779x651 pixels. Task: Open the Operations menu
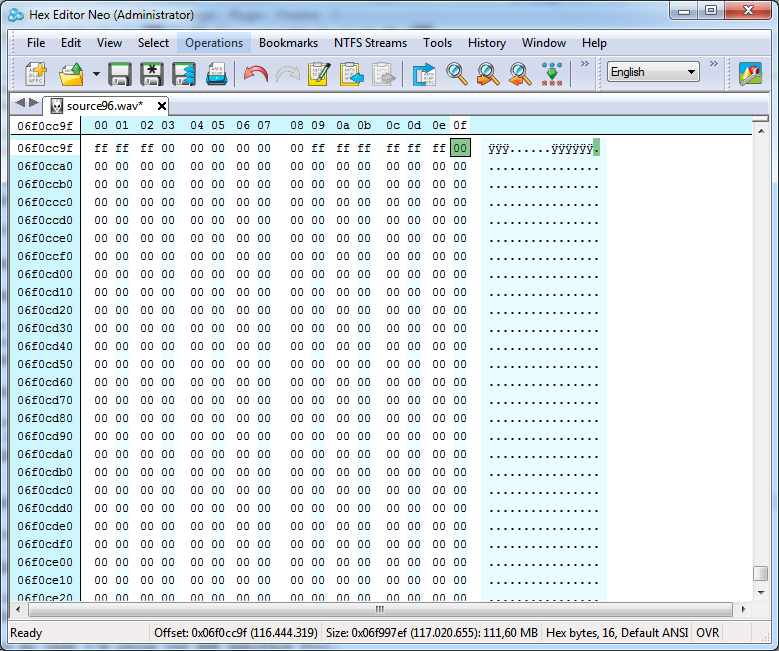point(214,43)
